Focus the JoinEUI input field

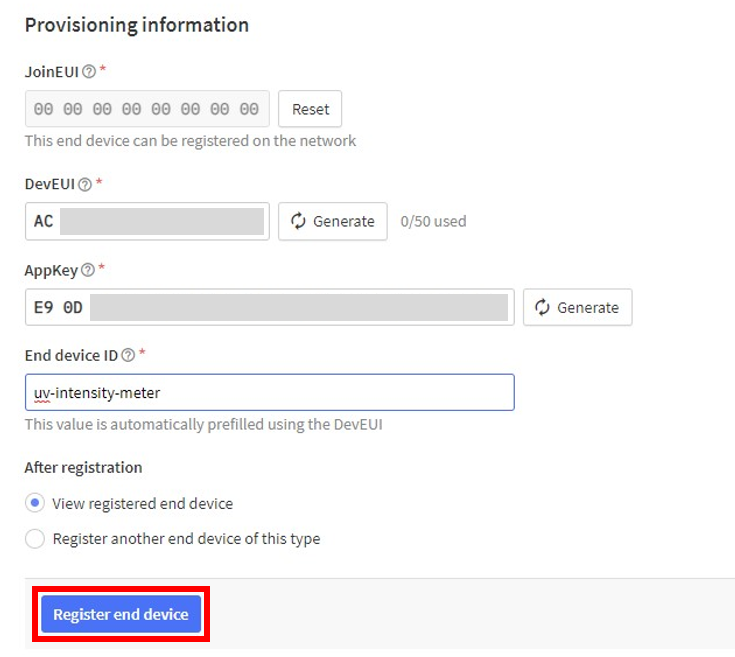coord(147,109)
